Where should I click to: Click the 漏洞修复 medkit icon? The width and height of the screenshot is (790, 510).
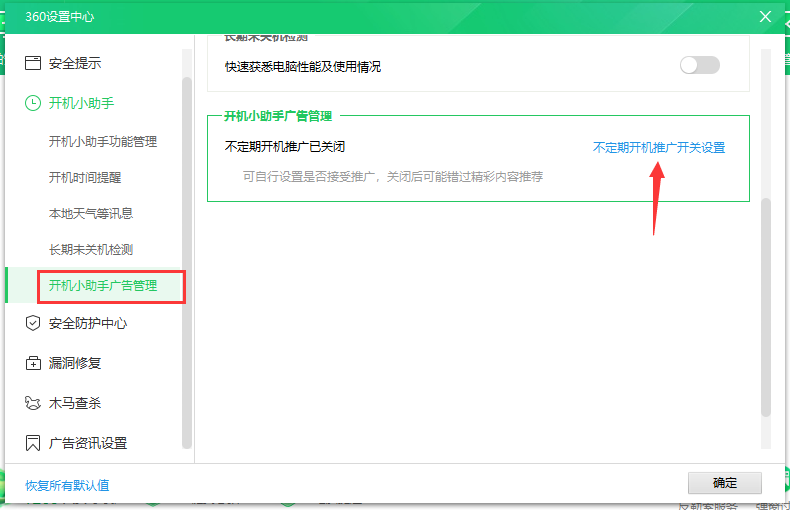(33, 363)
